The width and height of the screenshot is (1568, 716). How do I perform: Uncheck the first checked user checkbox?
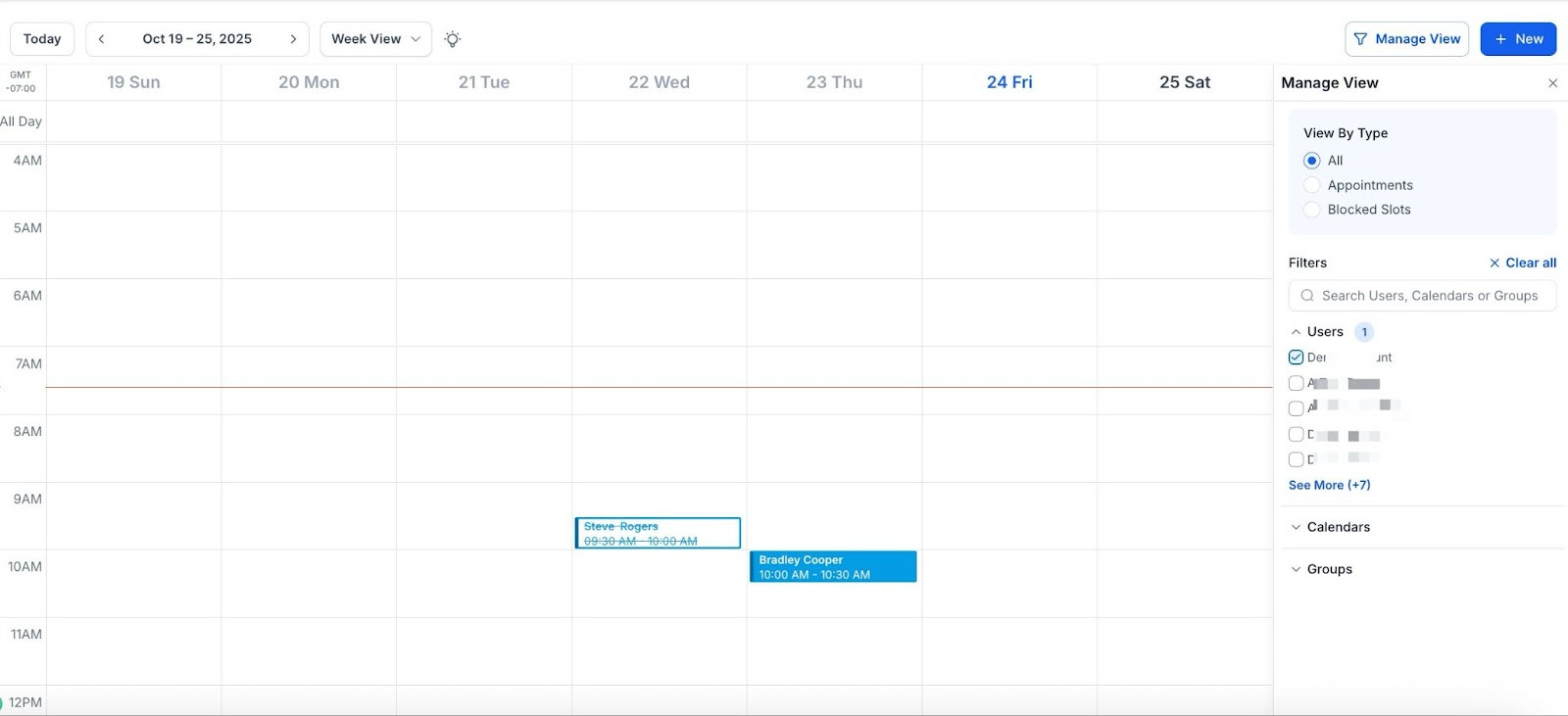click(1296, 358)
